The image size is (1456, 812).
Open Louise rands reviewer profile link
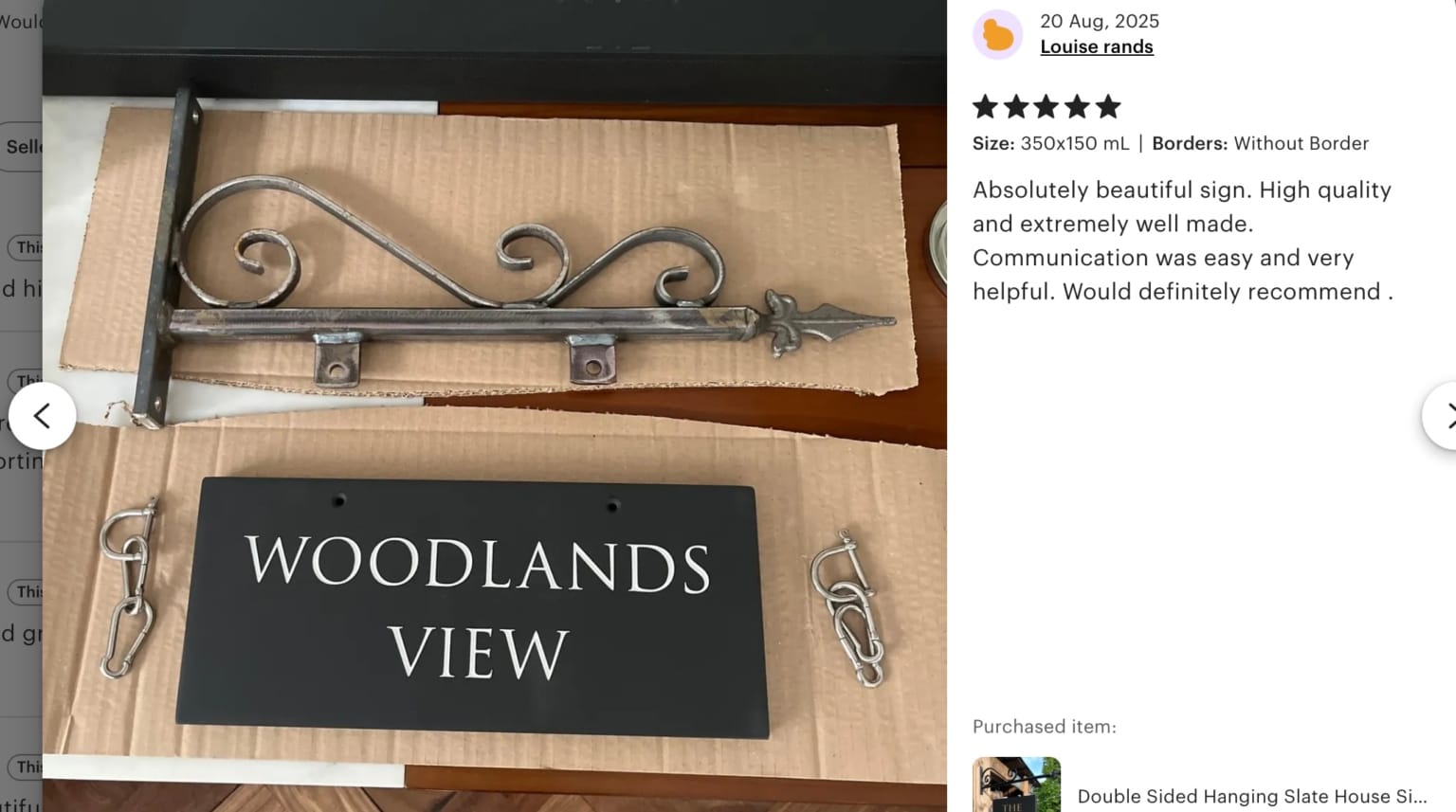[x=1097, y=47]
